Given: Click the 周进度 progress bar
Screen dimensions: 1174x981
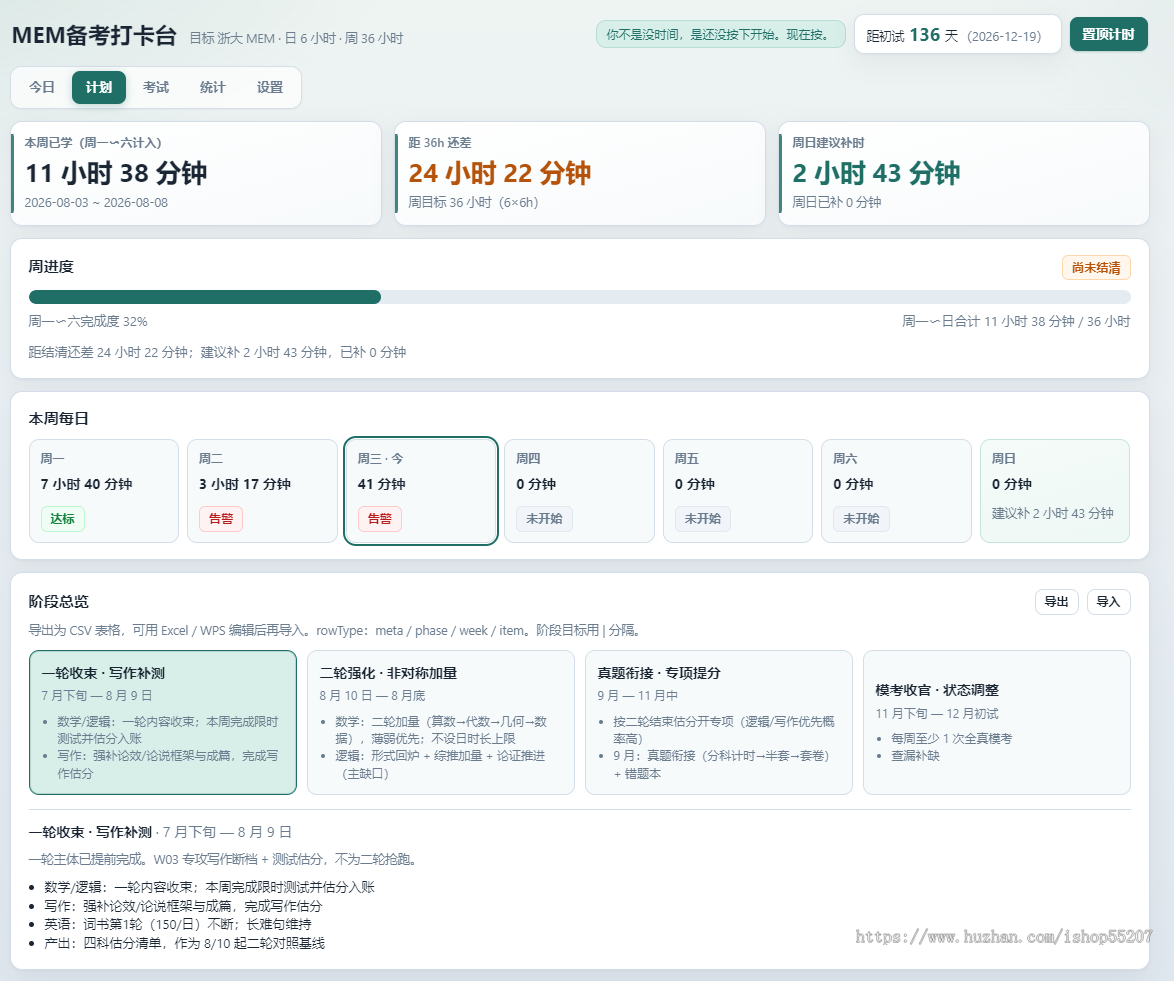Looking at the screenshot, I should pos(580,297).
